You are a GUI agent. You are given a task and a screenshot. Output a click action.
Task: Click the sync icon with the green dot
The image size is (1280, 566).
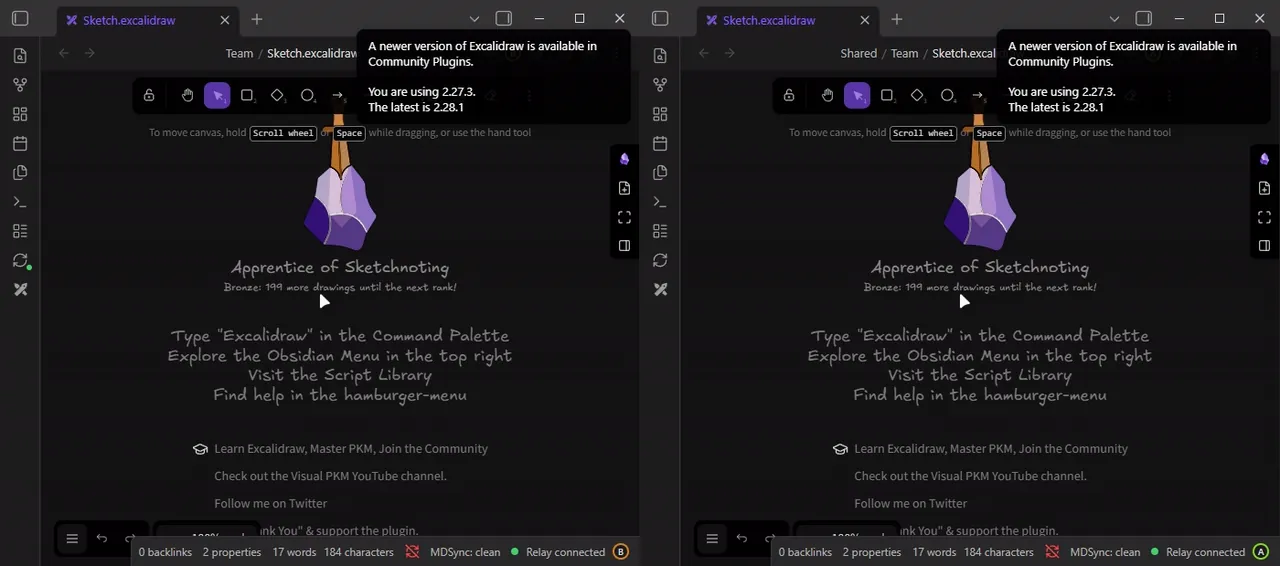pos(20,260)
